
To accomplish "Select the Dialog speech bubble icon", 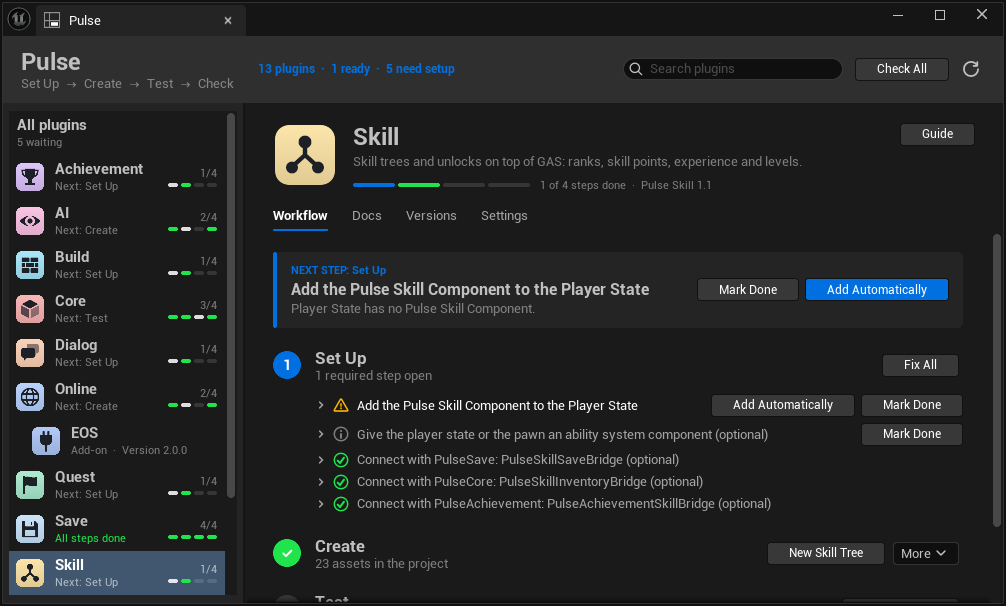I will (30, 353).
